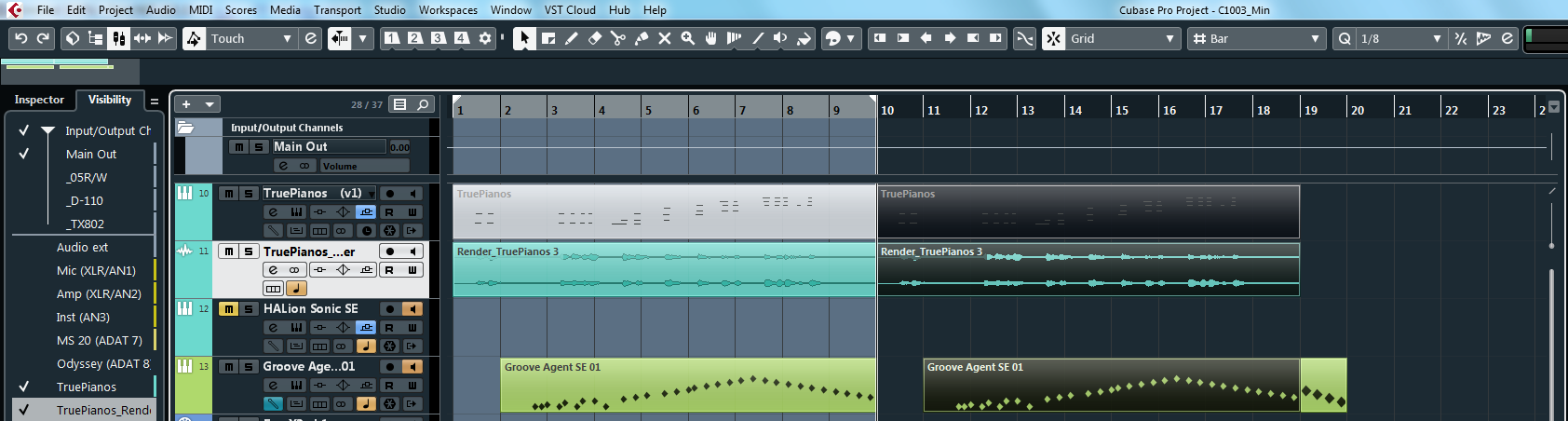Screen dimensions: 1568x421
Task: Select the Play speaker tool
Action: (781, 38)
